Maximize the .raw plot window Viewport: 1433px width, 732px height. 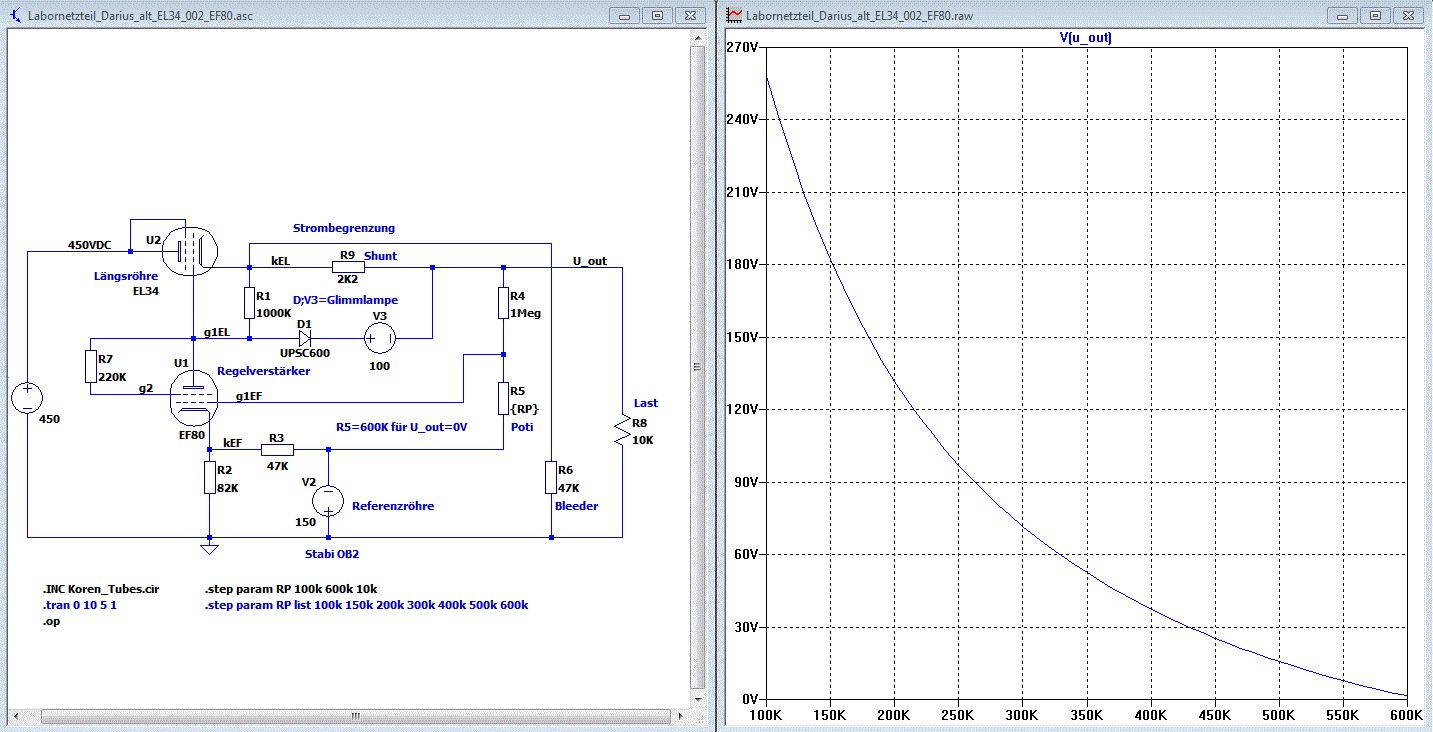tap(1375, 16)
